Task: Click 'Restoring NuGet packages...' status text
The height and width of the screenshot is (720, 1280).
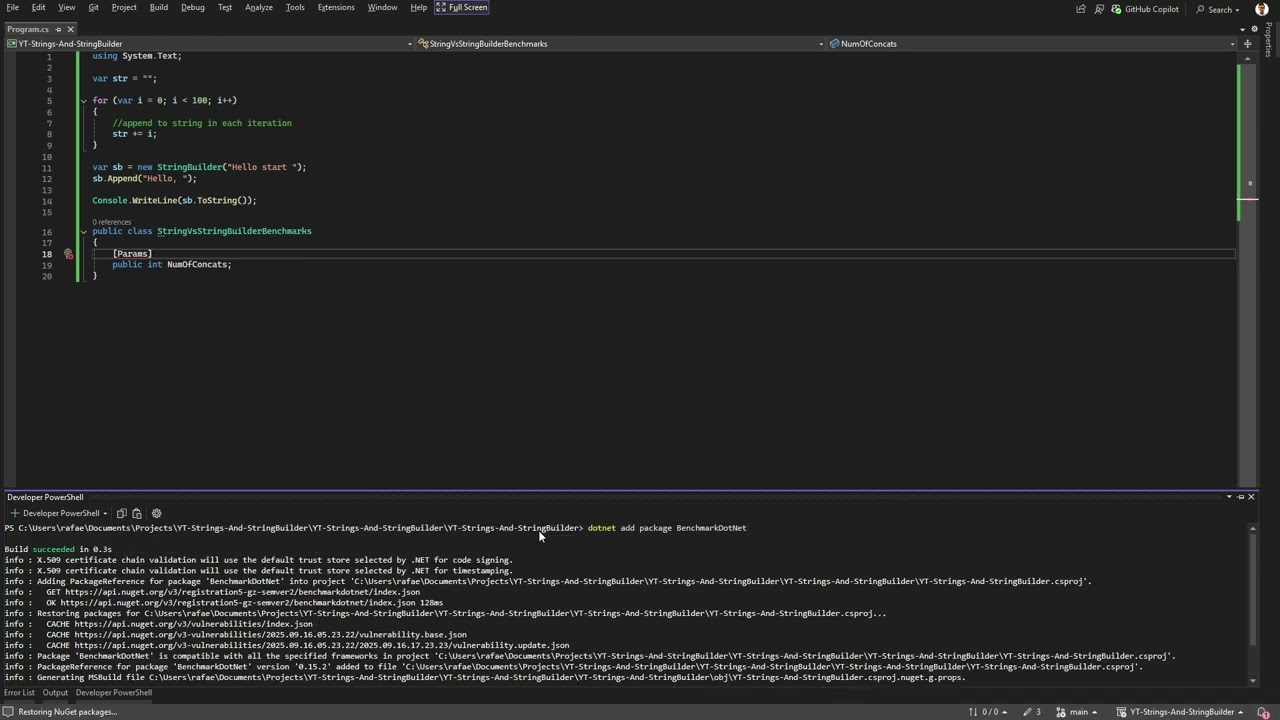Action: (68, 712)
